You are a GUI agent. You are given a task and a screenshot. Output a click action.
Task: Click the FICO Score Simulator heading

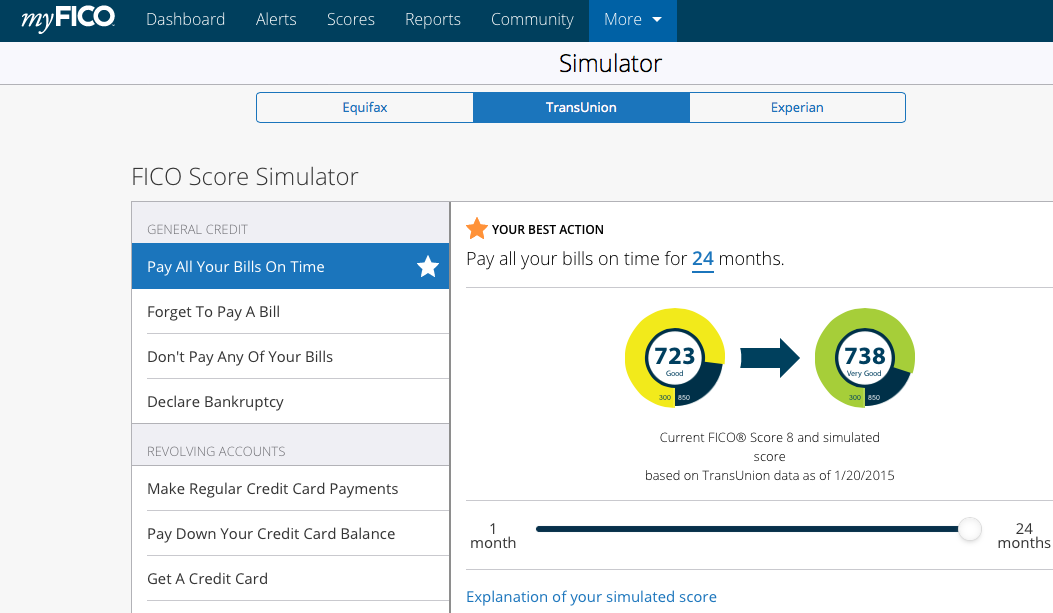(244, 177)
